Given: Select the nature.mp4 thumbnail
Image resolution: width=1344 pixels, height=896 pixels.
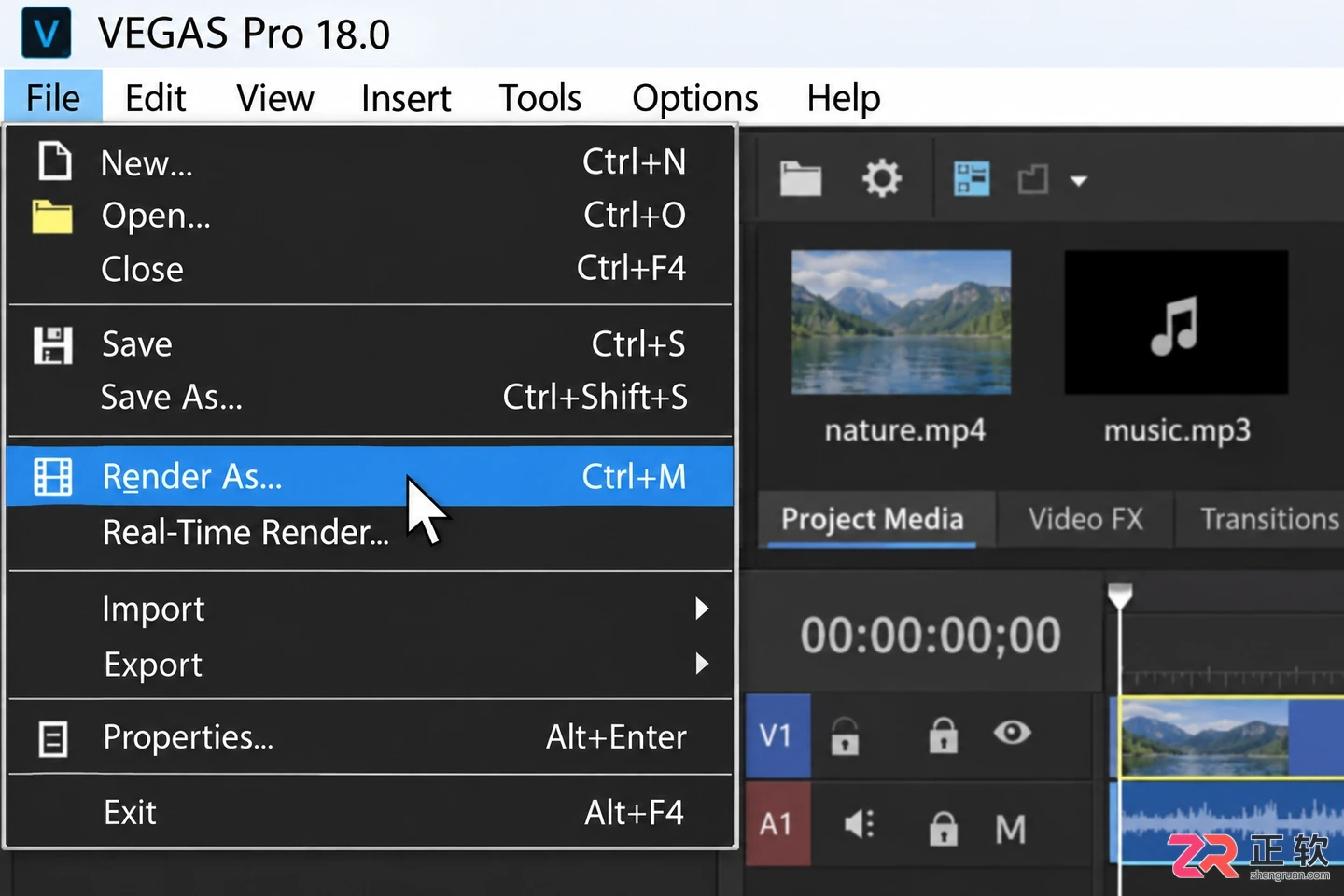Looking at the screenshot, I should [x=902, y=322].
